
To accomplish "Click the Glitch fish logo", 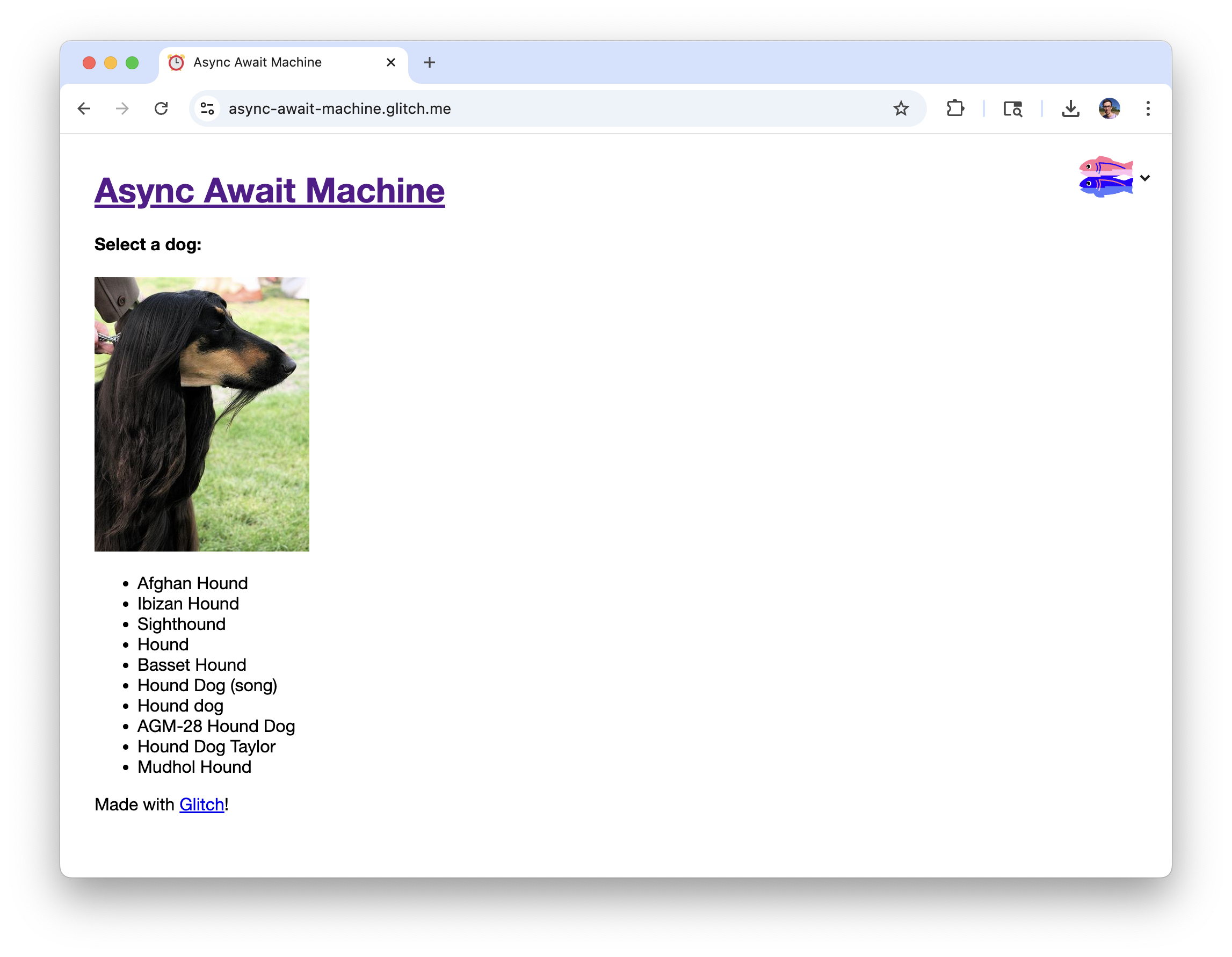I will point(1106,177).
